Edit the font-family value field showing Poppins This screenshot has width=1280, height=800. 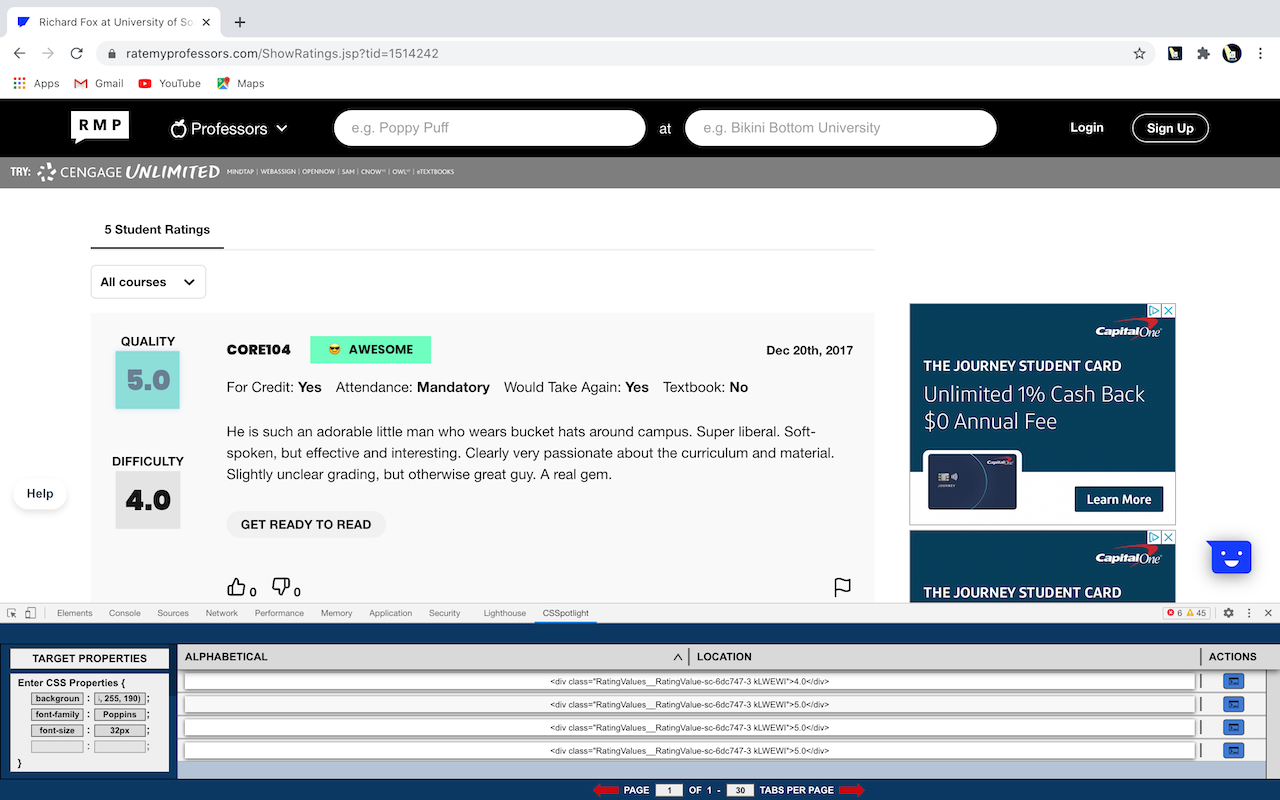(120, 715)
